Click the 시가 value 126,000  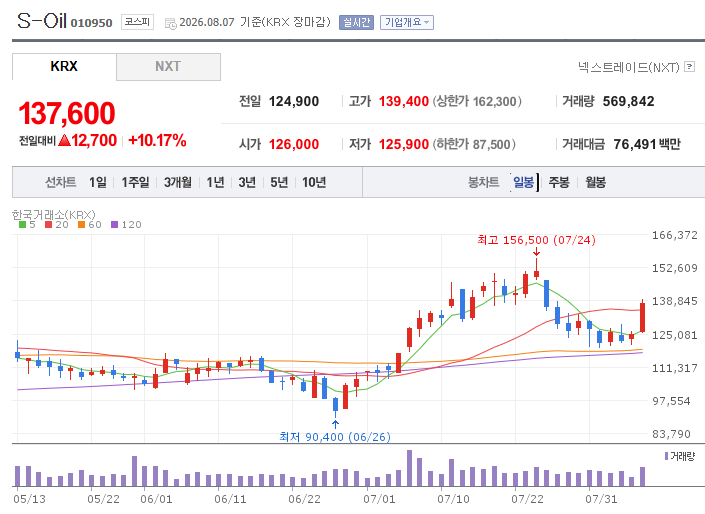click(294, 144)
